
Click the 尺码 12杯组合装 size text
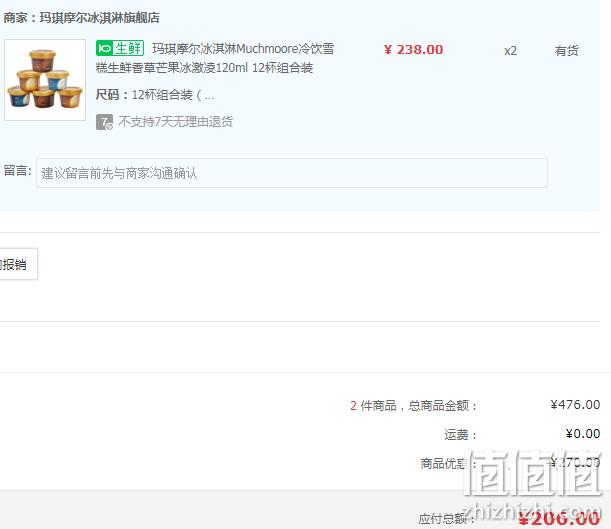point(155,95)
